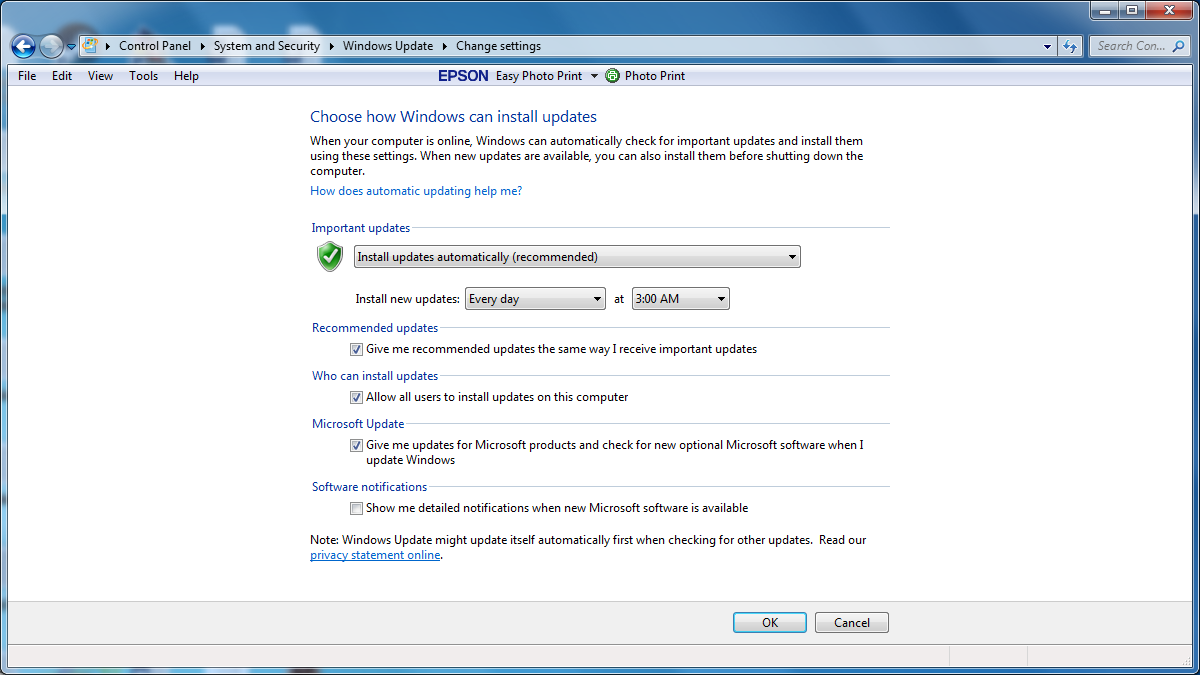This screenshot has width=1200, height=675.
Task: Uncheck 'Allow all users to install updates'
Action: pos(356,398)
